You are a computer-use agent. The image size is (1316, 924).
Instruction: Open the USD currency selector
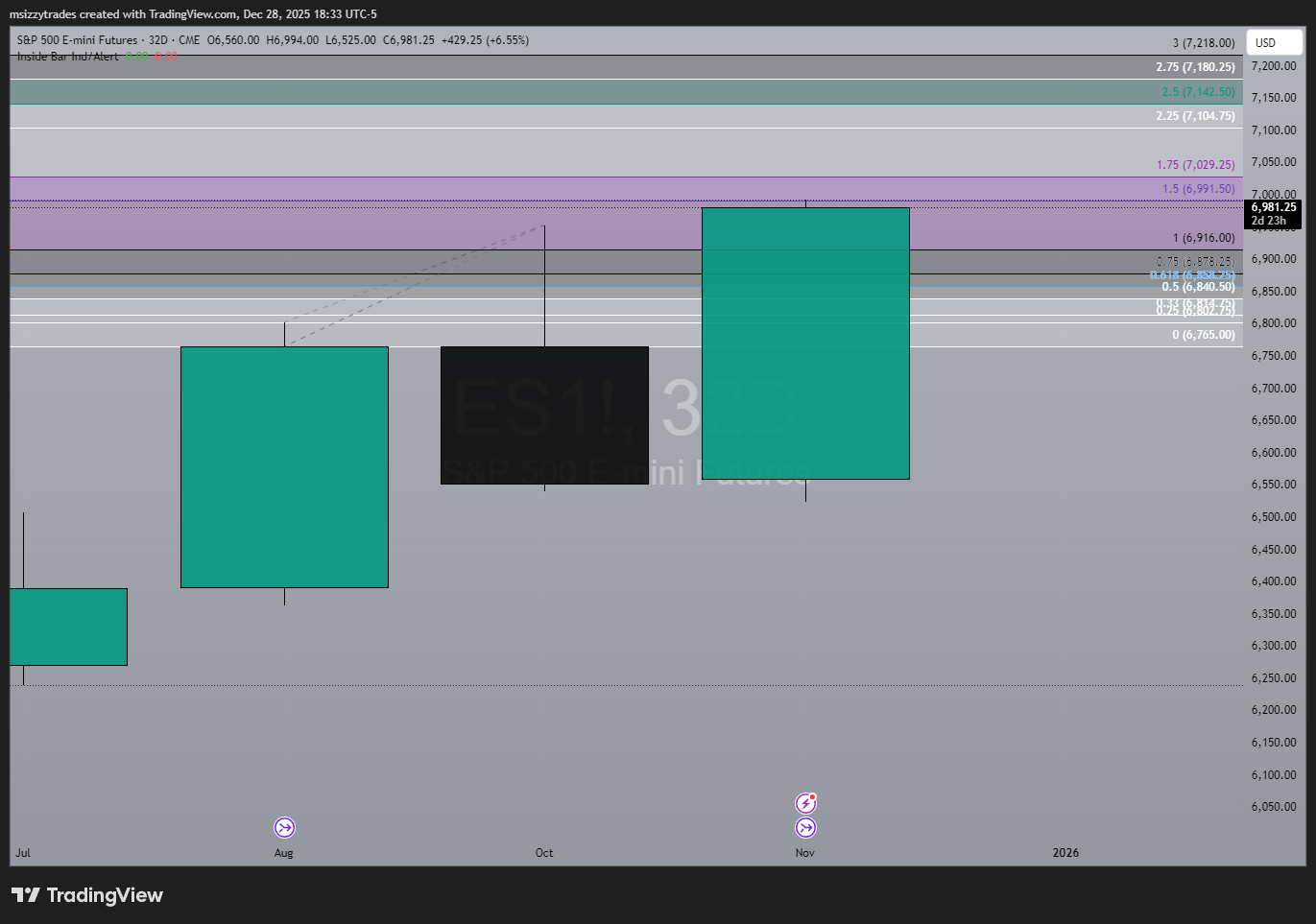1275,42
